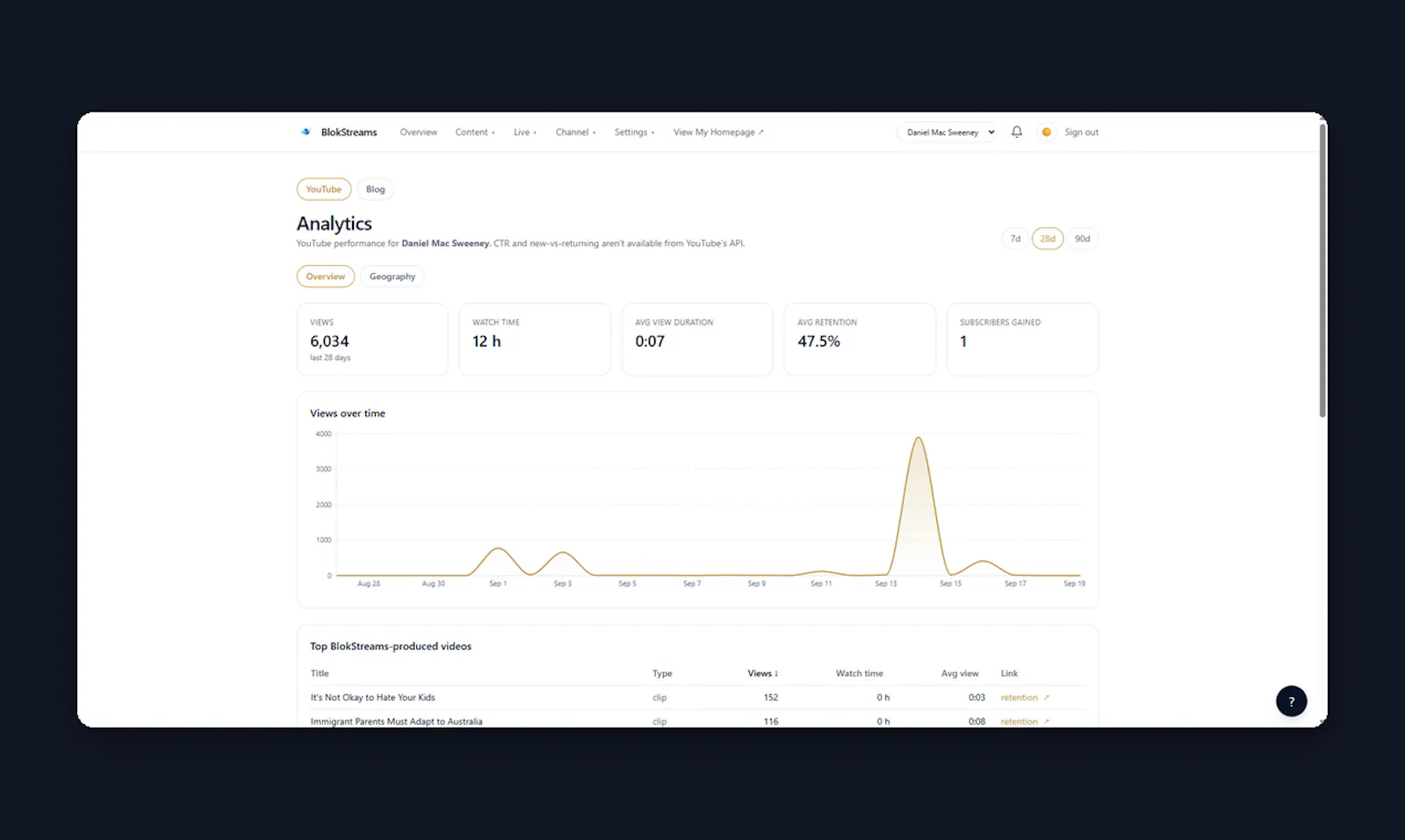Screen dimensions: 1405x840
Task: Click the Avg Retention card showing 47.5%
Action: coord(860,339)
